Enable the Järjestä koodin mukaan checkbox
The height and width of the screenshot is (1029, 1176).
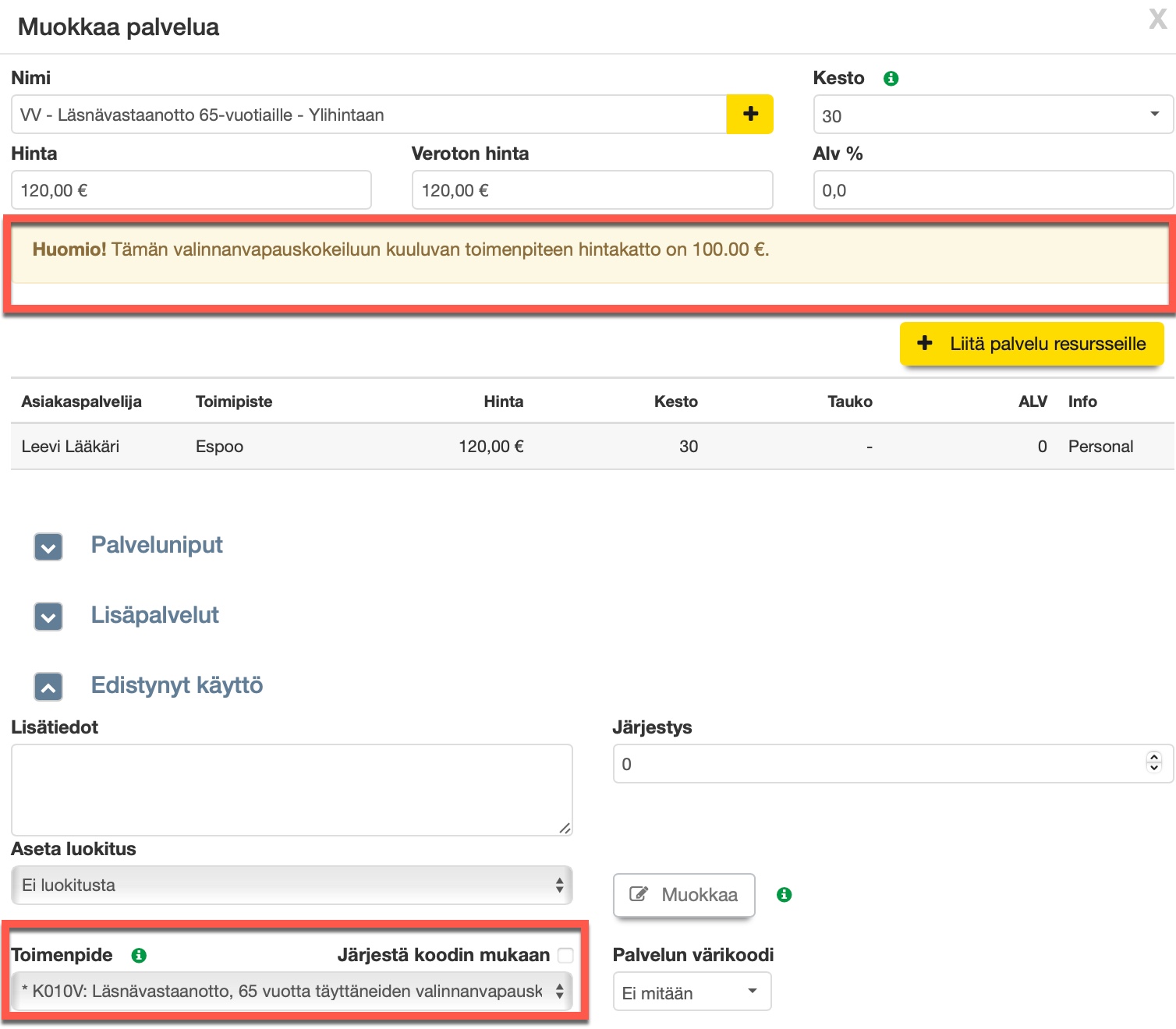click(x=565, y=956)
